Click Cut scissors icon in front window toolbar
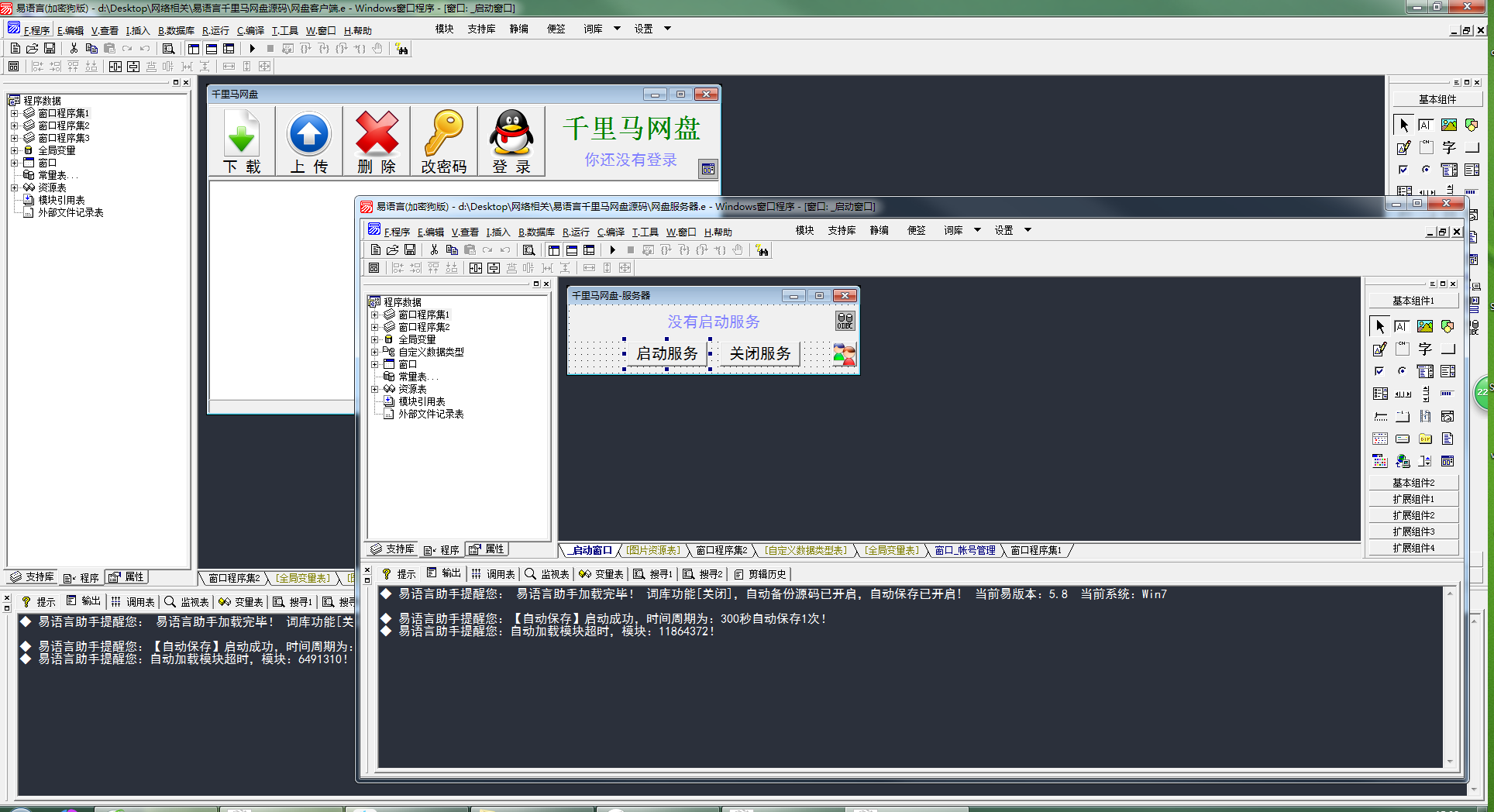Viewport: 1494px width, 812px height. (434, 250)
